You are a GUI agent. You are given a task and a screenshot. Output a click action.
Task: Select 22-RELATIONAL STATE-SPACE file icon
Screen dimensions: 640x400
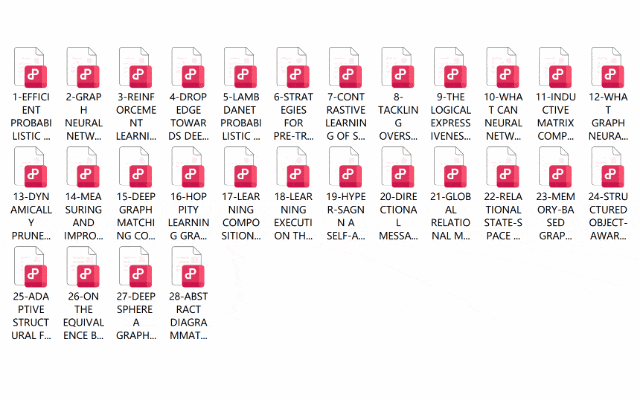click(x=503, y=167)
